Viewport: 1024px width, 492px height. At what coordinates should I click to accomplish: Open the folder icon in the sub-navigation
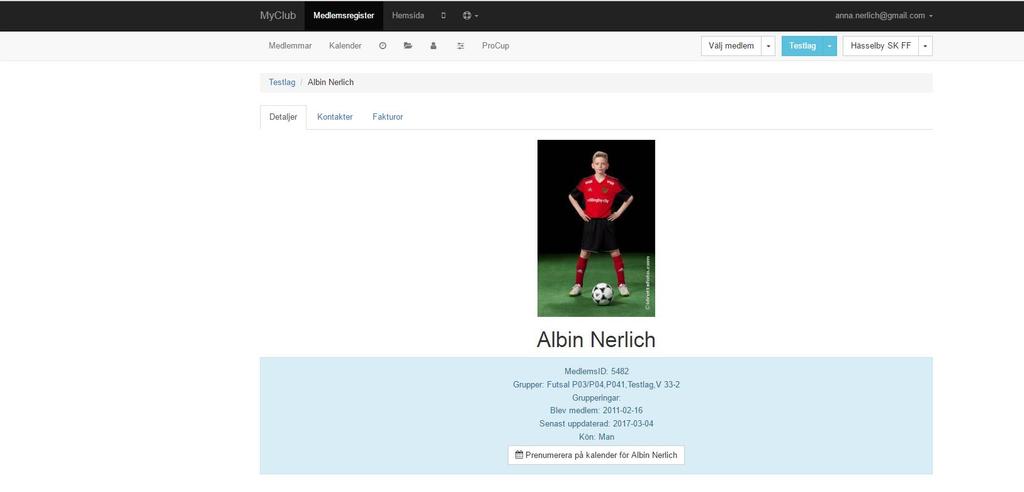coord(408,46)
